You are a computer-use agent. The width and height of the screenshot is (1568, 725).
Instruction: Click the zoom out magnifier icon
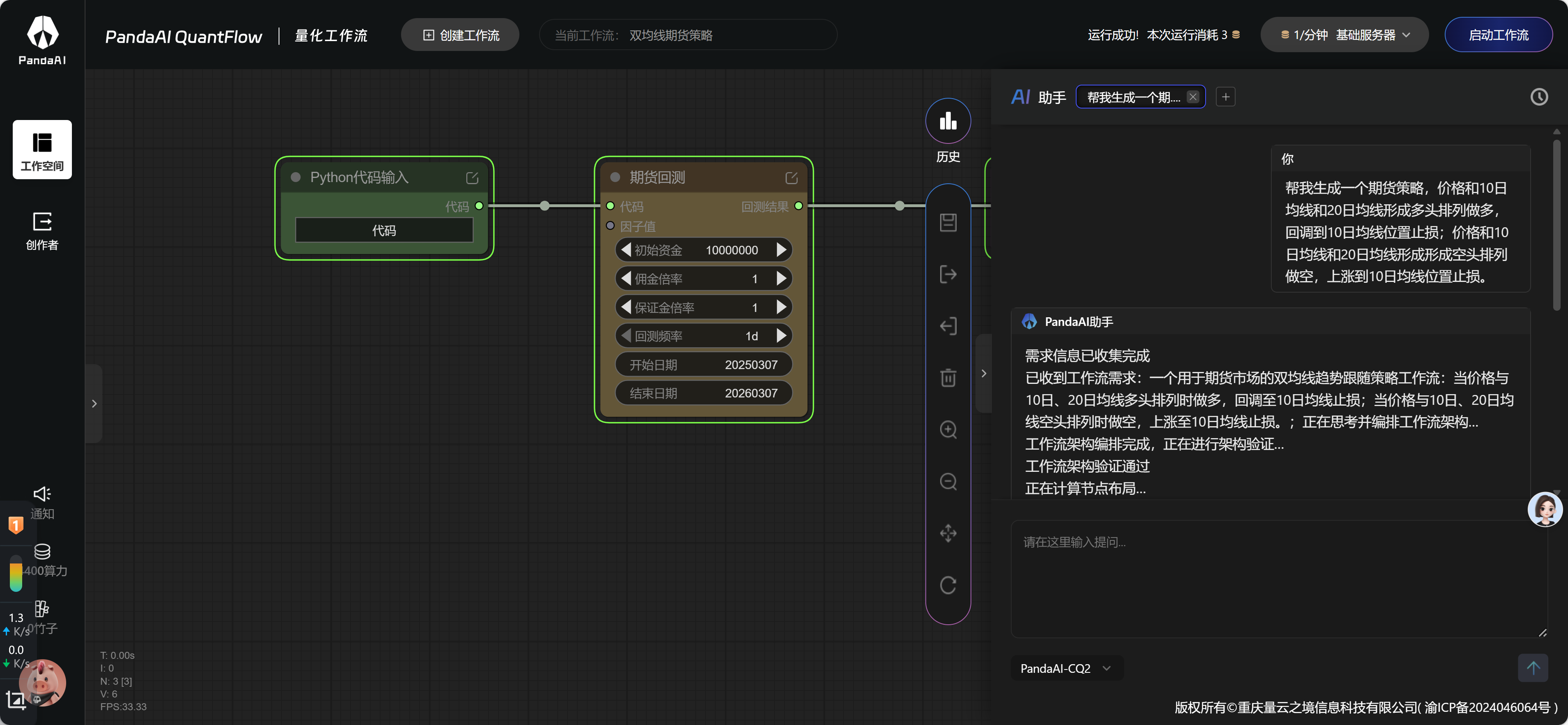pyautogui.click(x=948, y=482)
